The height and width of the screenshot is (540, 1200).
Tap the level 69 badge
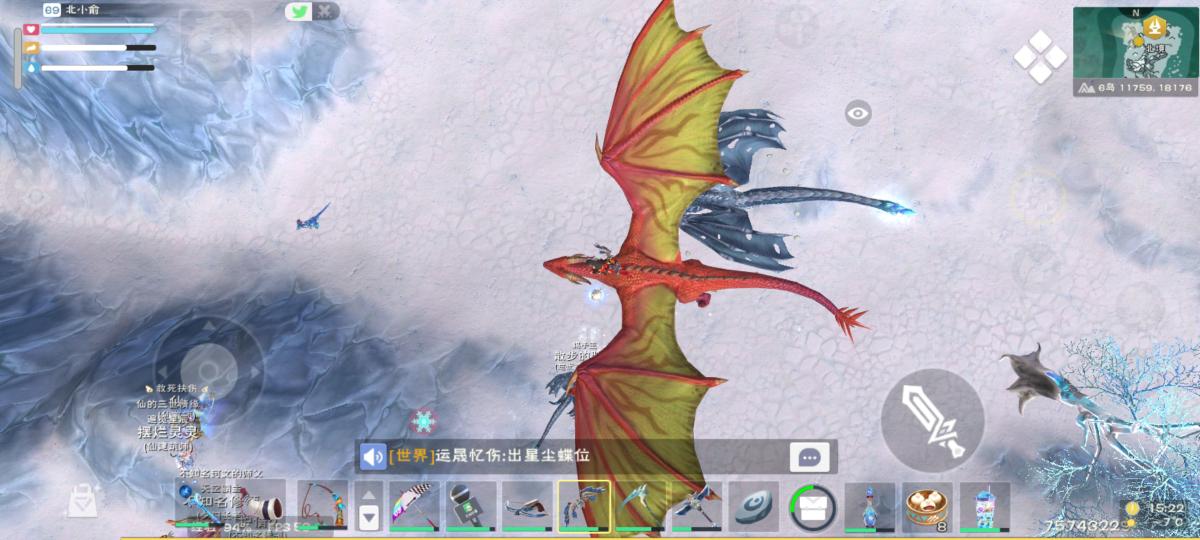point(51,10)
